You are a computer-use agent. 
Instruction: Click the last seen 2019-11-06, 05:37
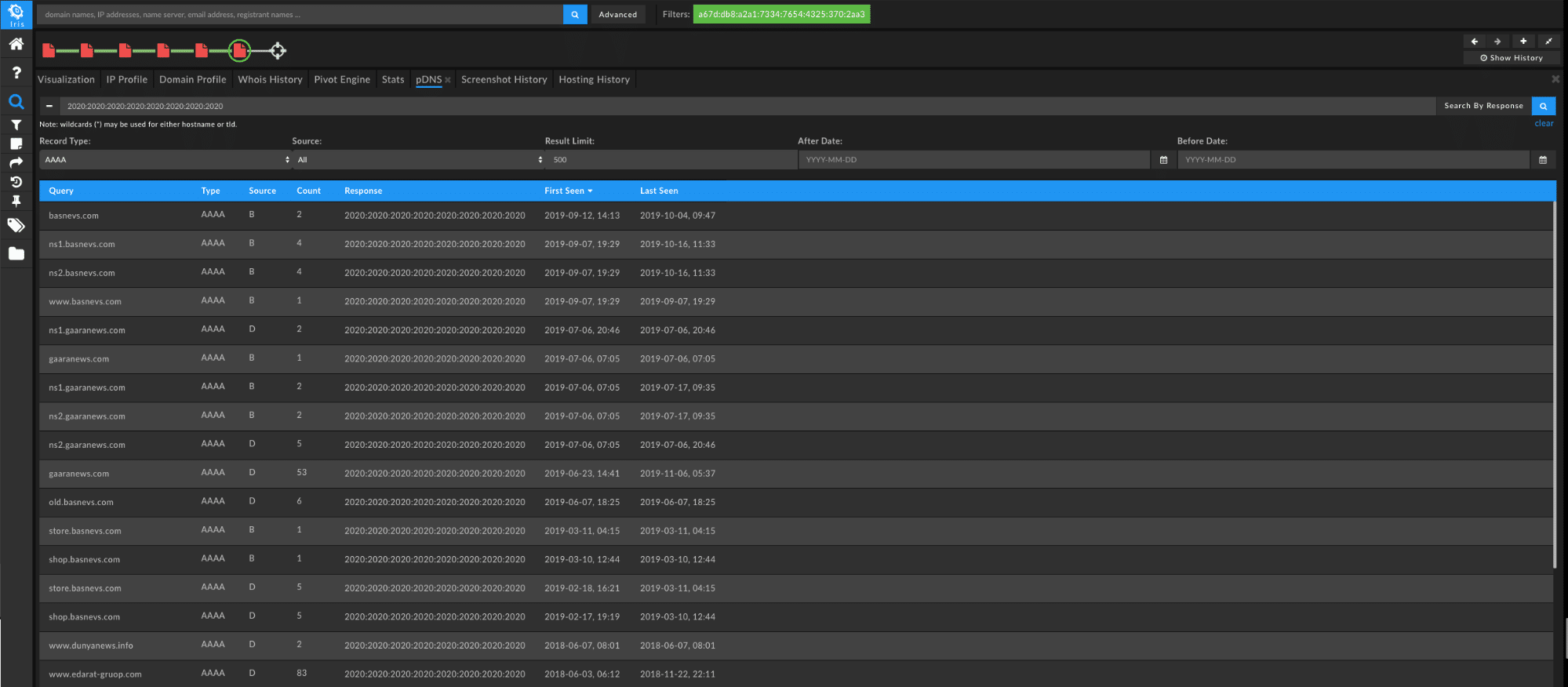tap(678, 474)
